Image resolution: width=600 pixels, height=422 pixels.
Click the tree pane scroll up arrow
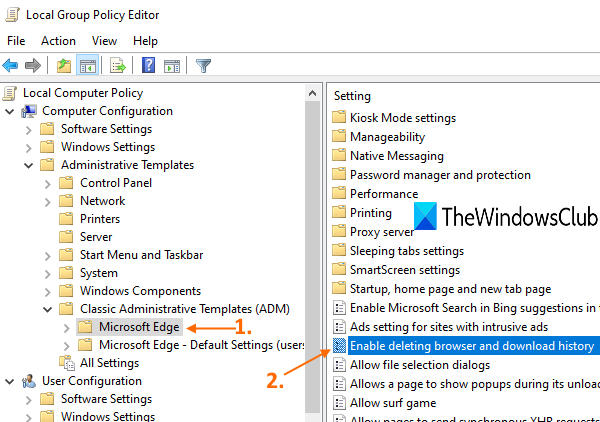[312, 93]
